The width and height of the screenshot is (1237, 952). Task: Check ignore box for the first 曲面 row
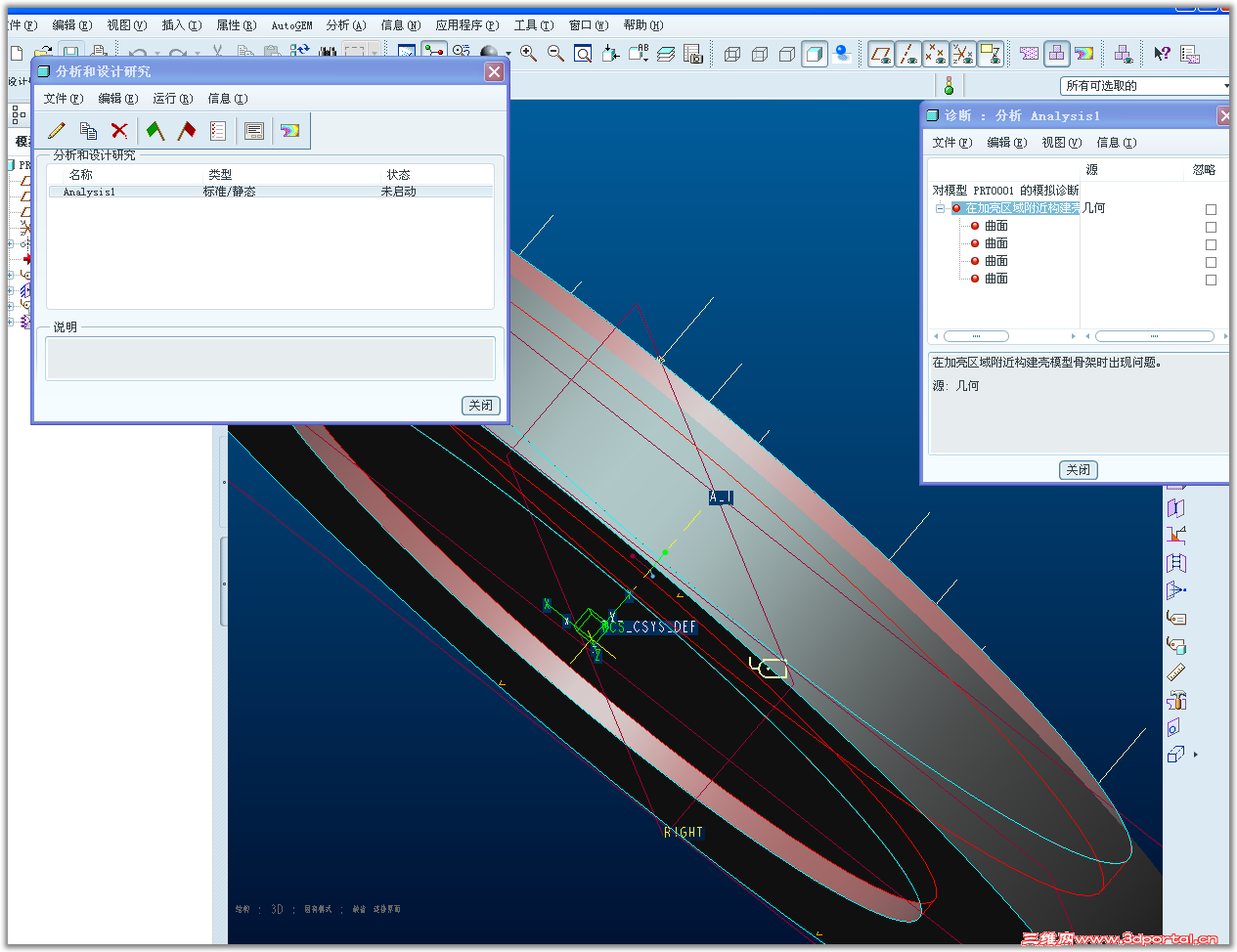point(1211,227)
